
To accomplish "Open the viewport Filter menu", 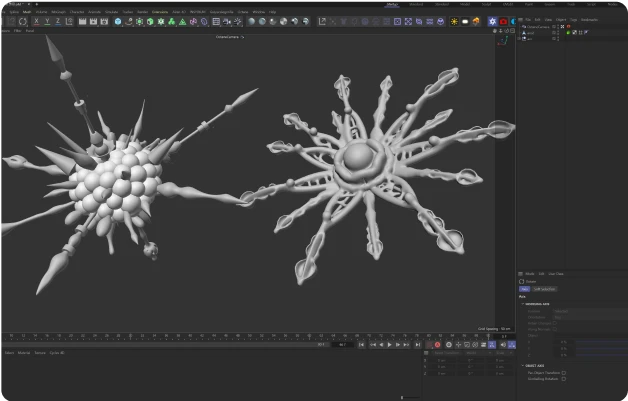I will 18,30.
